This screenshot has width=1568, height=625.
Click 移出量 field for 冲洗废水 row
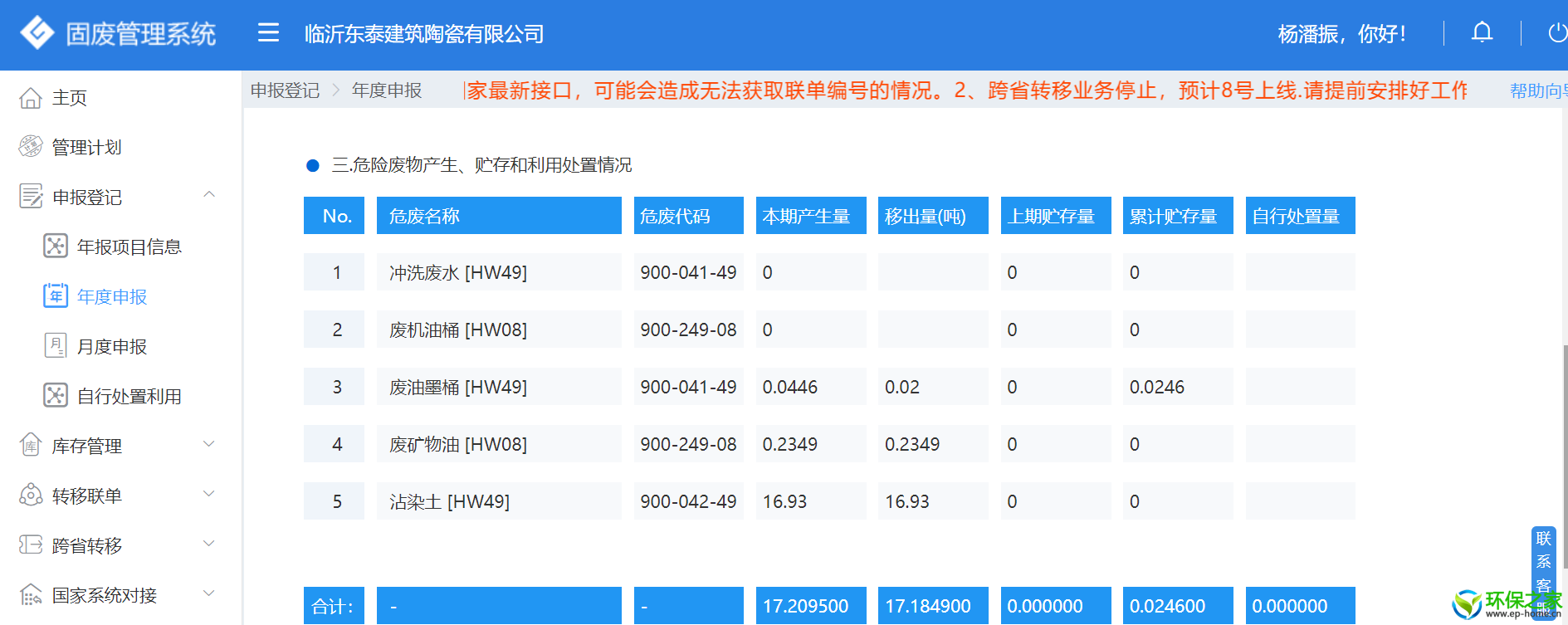pyautogui.click(x=932, y=272)
